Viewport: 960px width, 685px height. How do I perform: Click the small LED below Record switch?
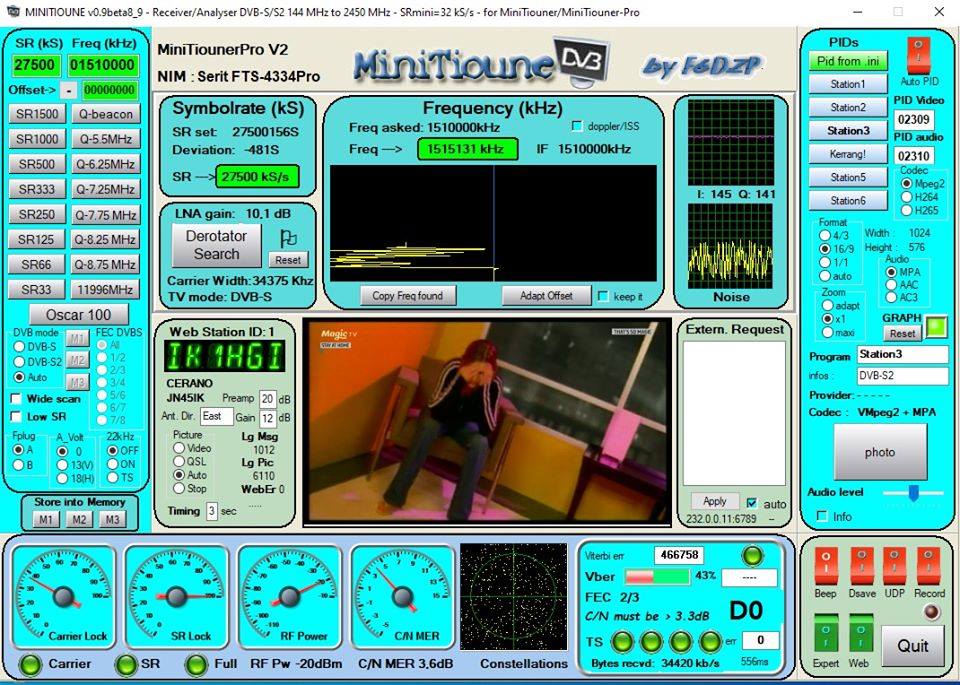point(931,612)
